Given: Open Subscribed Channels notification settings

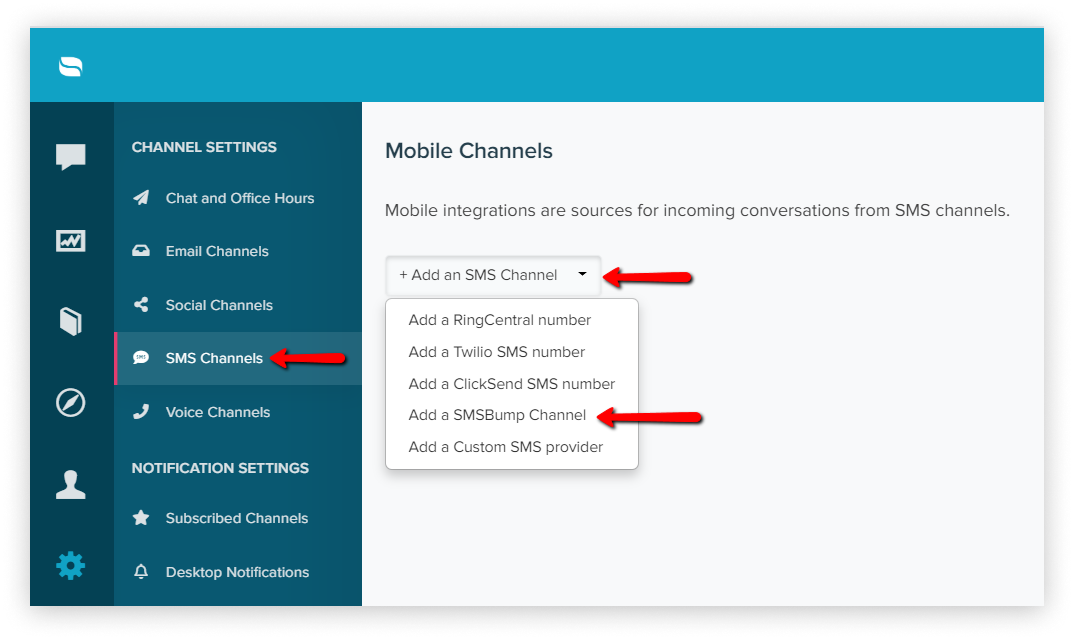Looking at the screenshot, I should (x=238, y=518).
